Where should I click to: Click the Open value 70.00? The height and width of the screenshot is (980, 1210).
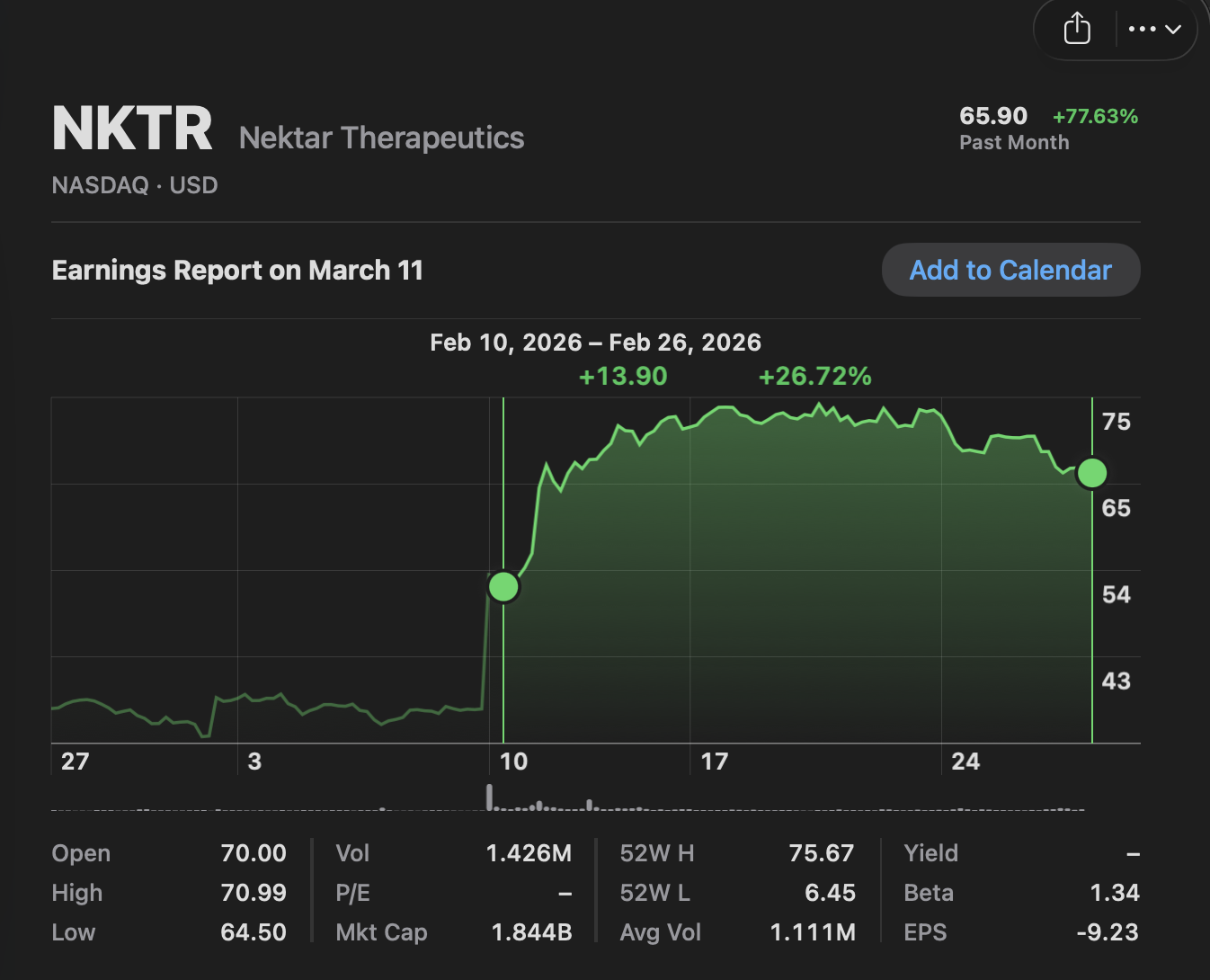[254, 853]
